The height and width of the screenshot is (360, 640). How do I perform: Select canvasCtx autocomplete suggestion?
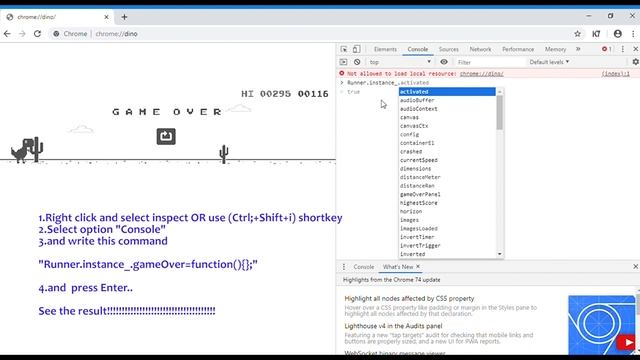click(x=447, y=126)
